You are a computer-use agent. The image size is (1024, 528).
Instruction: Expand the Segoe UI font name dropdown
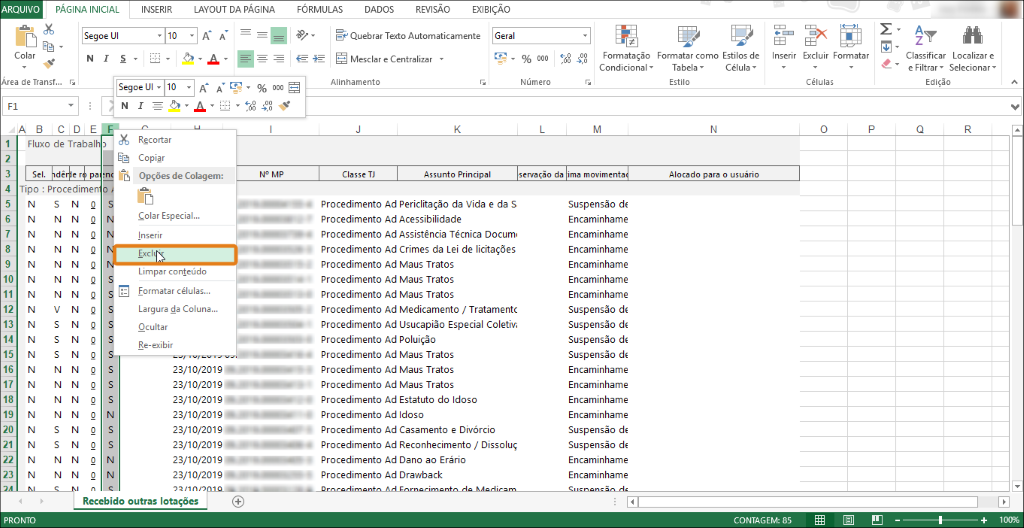[x=159, y=36]
